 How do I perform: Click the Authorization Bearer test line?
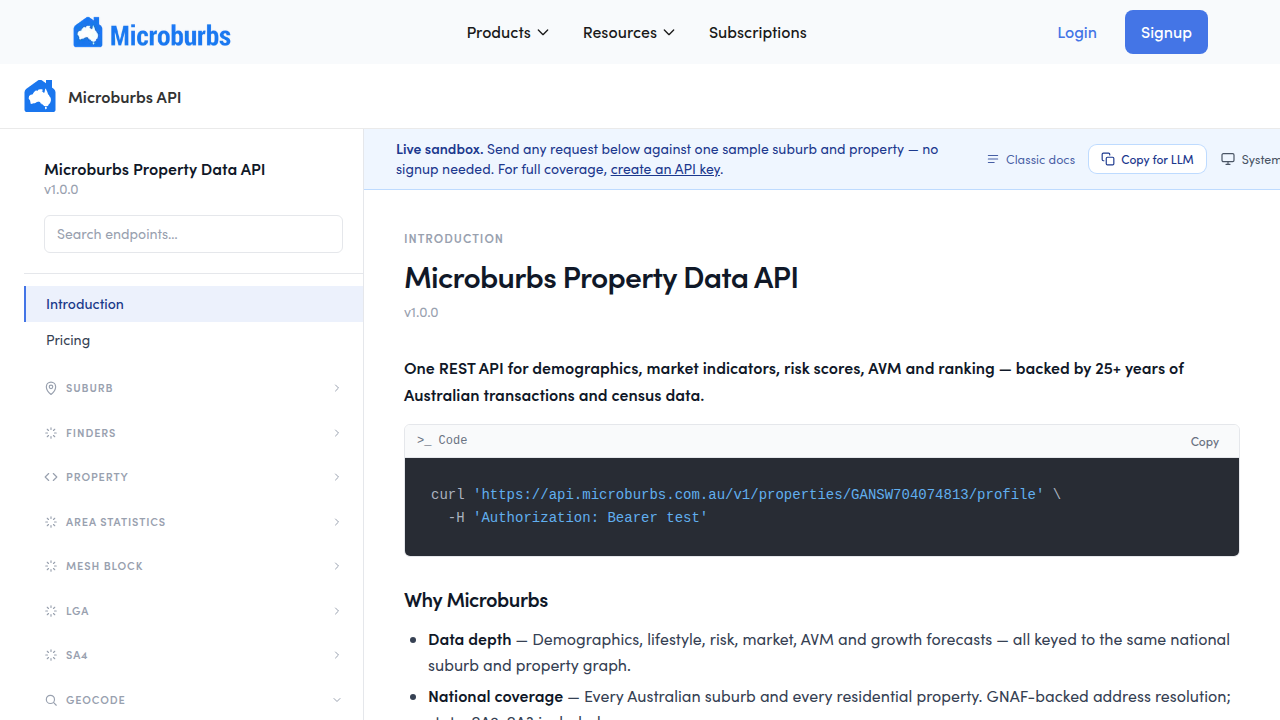(x=578, y=517)
